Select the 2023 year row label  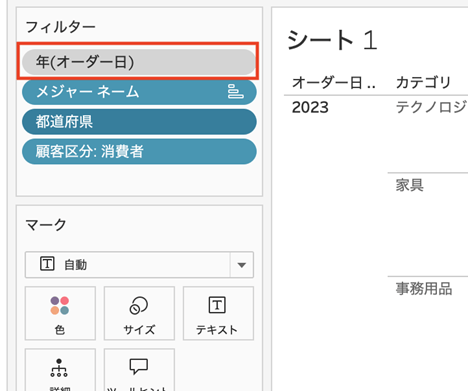tap(310, 107)
